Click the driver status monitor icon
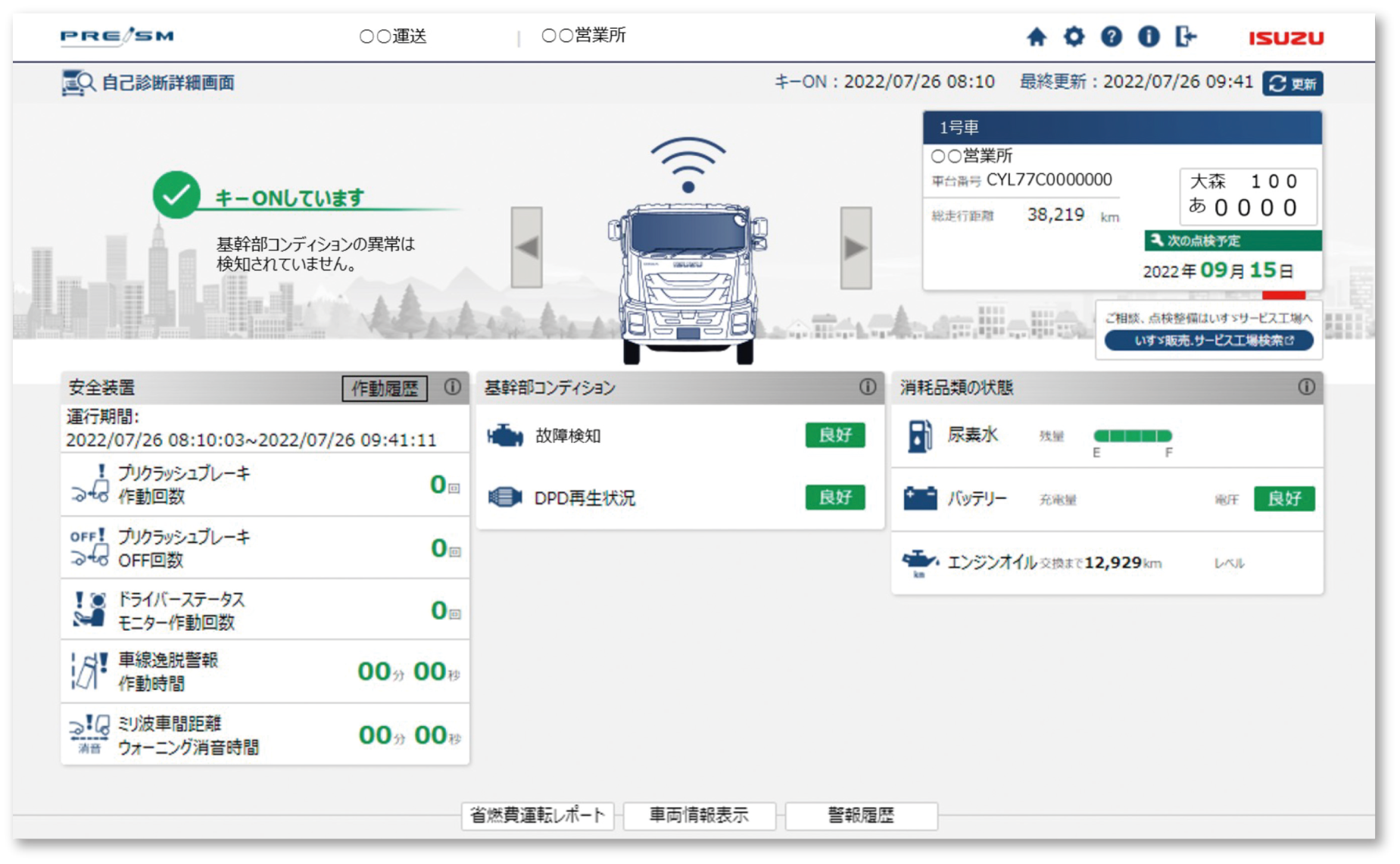Screen dimensions: 1400x864 [89, 610]
